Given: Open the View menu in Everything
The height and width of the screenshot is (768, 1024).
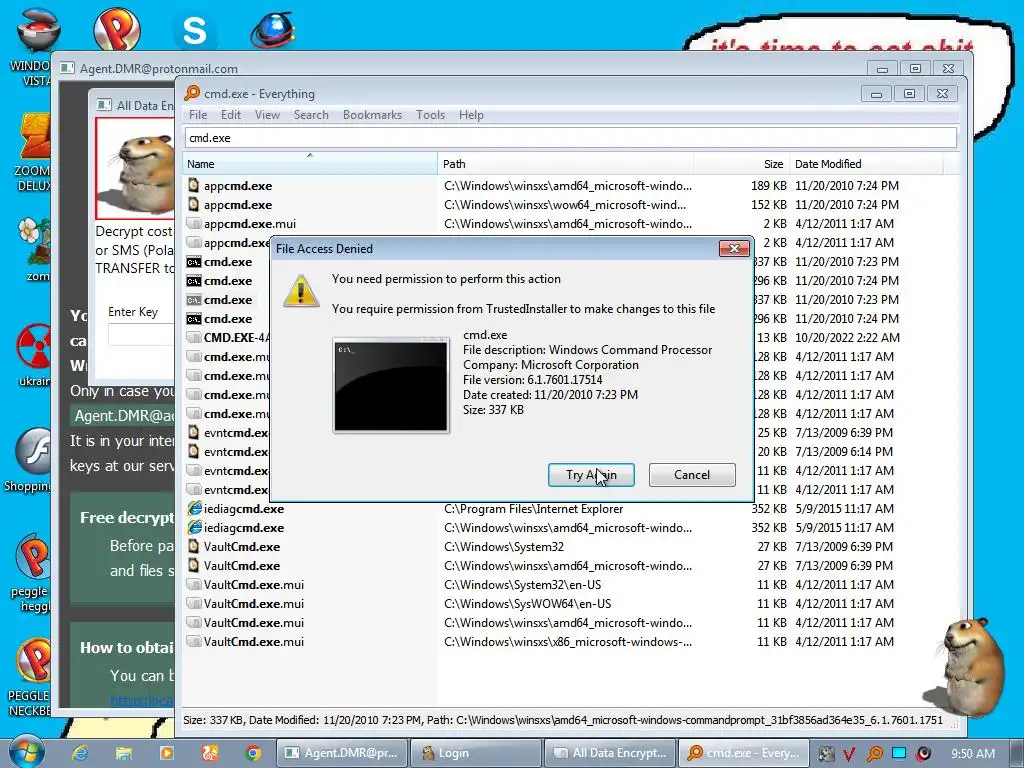Looking at the screenshot, I should pyautogui.click(x=267, y=115).
